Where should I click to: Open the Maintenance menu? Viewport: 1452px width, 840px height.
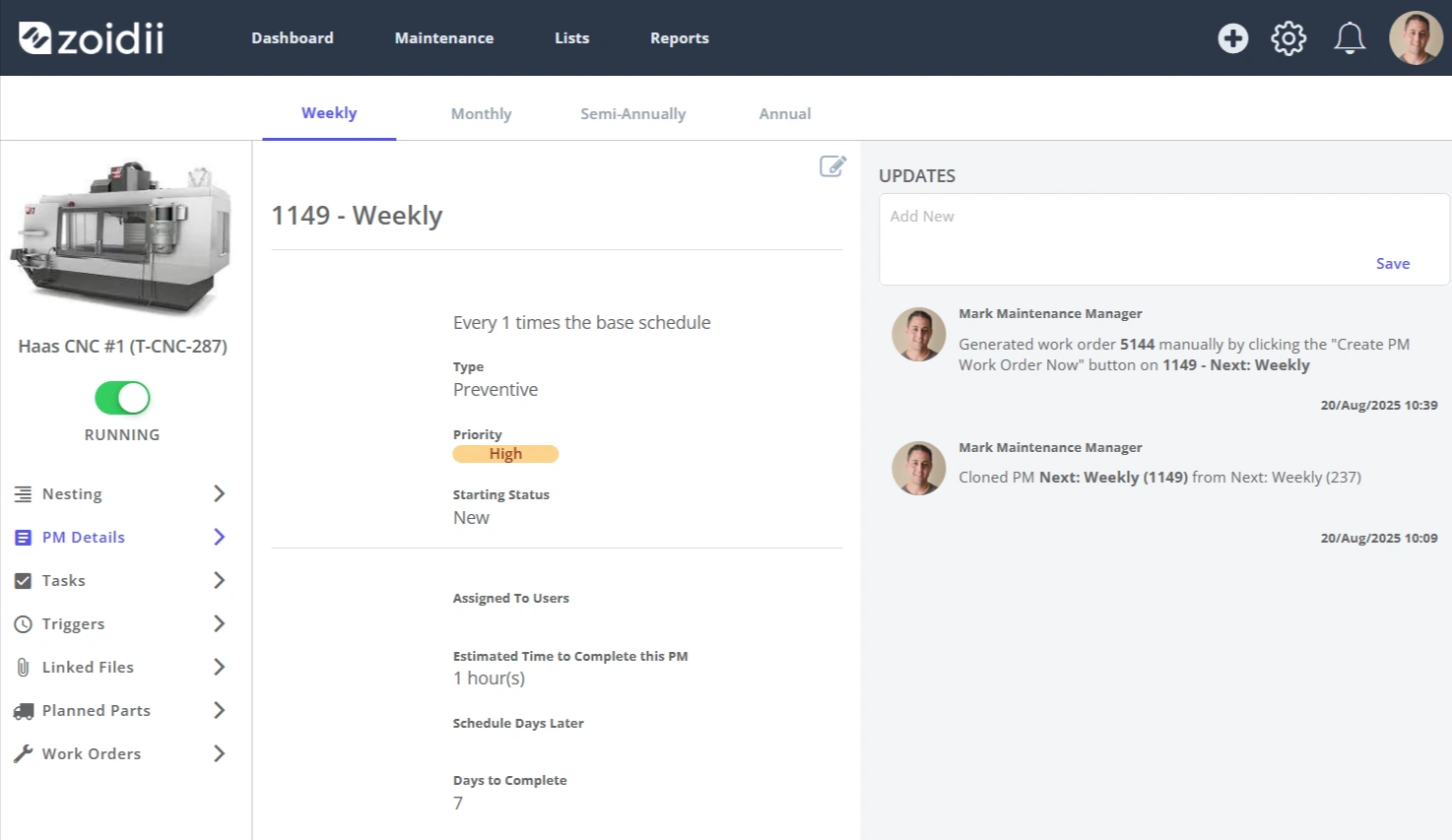tap(444, 38)
